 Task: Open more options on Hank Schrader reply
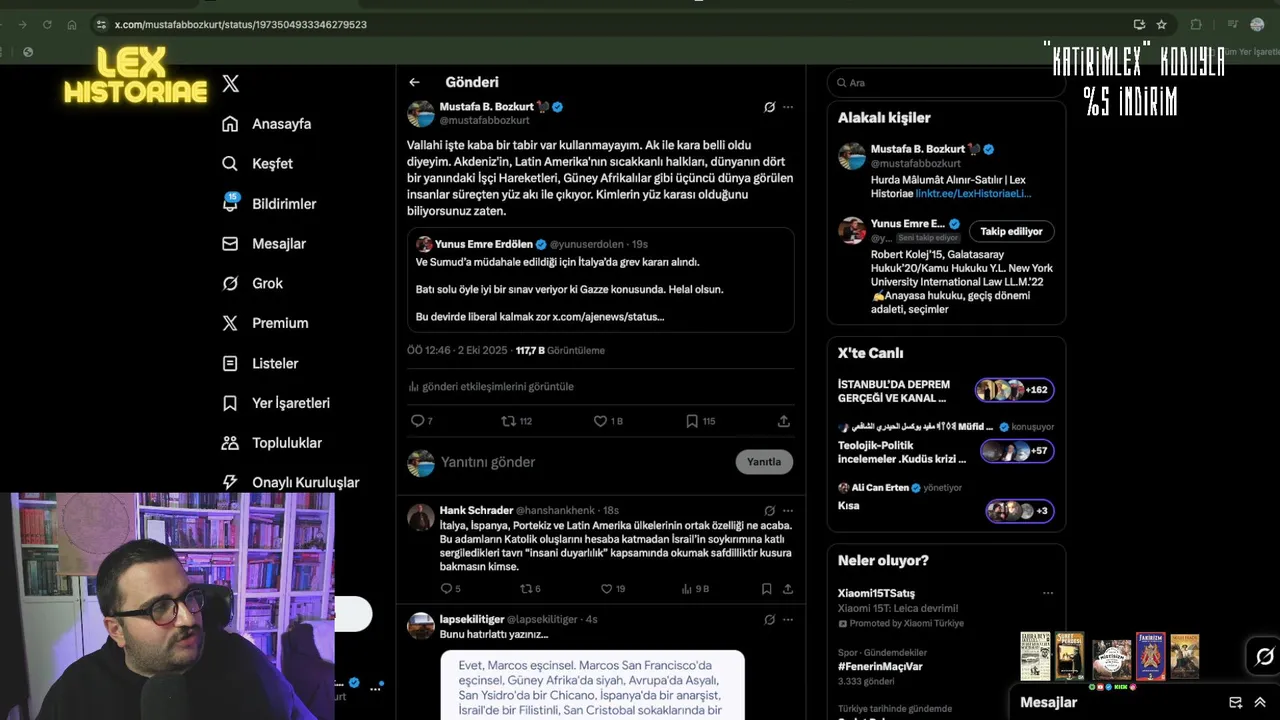pyautogui.click(x=788, y=510)
